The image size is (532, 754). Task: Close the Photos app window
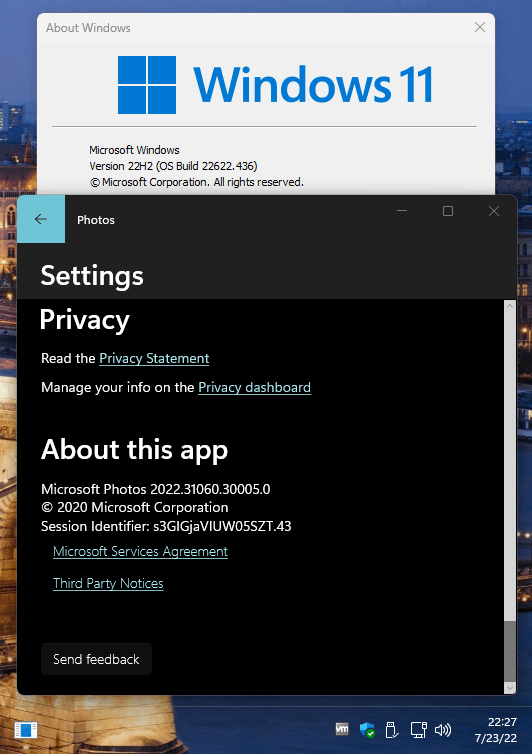(x=494, y=211)
